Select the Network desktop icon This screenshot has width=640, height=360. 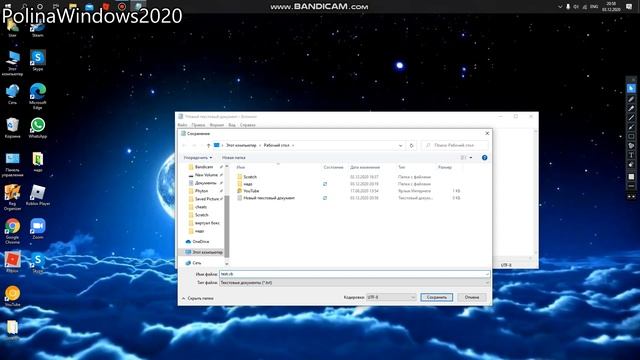[x=12, y=94]
